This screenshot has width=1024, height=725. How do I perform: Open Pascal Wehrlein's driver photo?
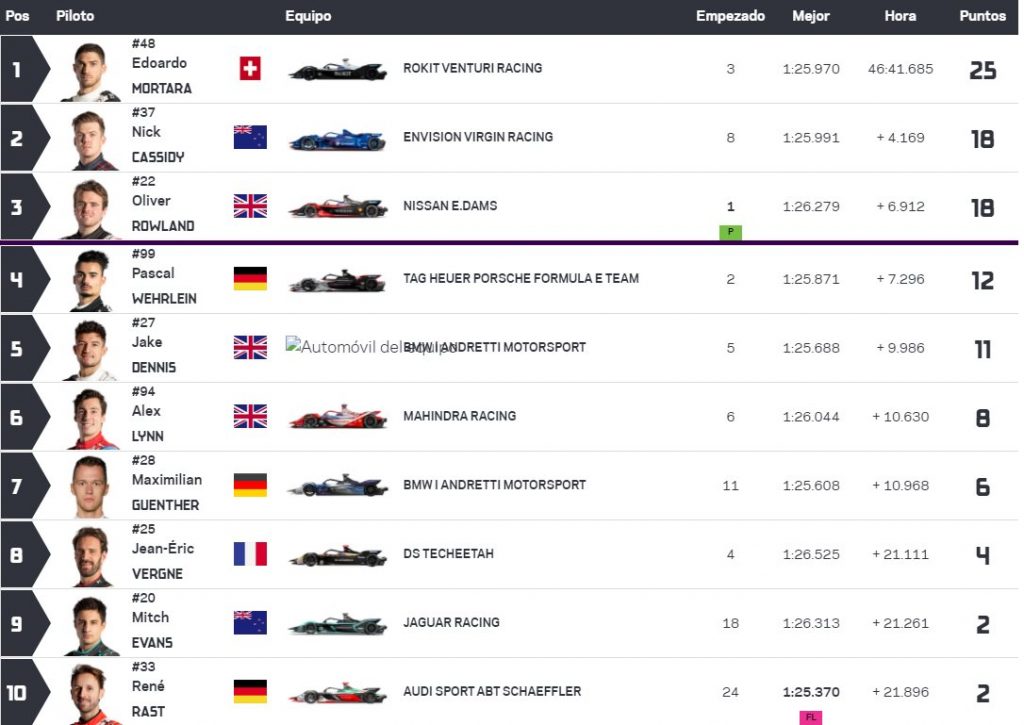coord(90,281)
